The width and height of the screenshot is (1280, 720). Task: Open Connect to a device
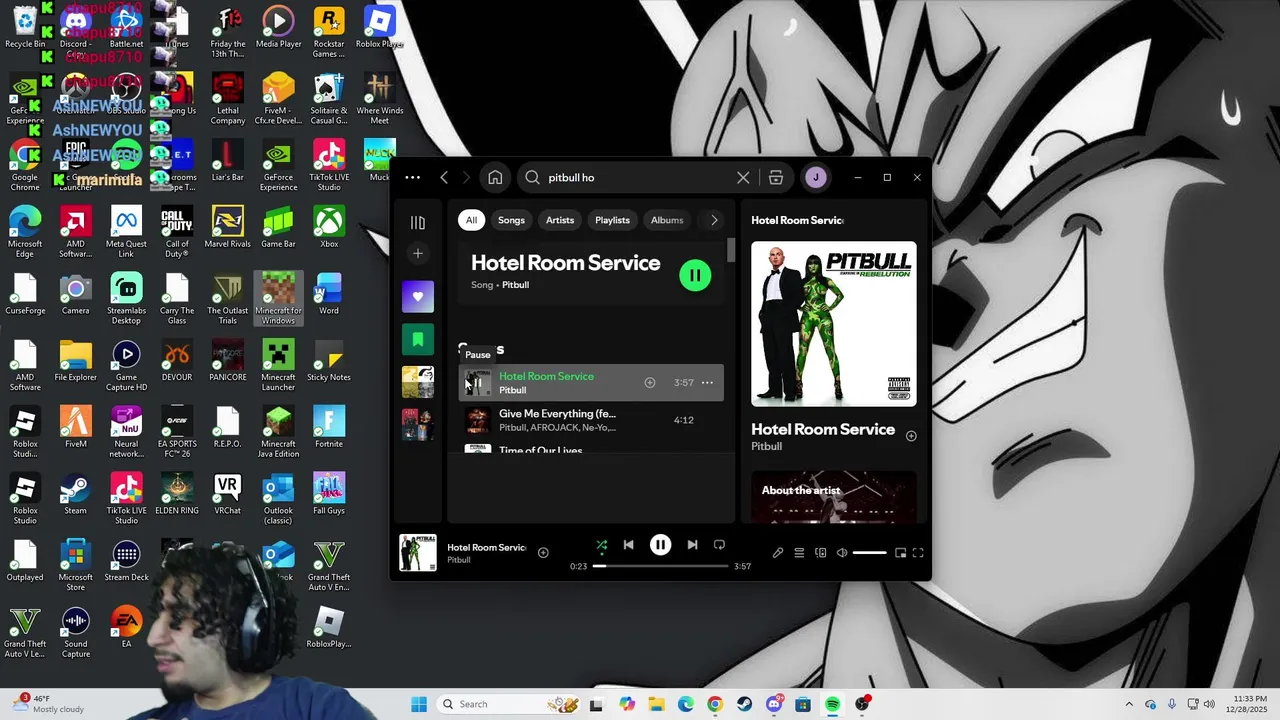click(x=821, y=553)
